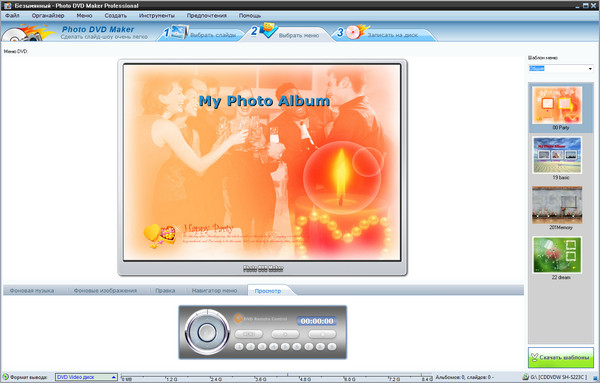Open the Меню menu
The image size is (600, 383).
pos(84,16)
